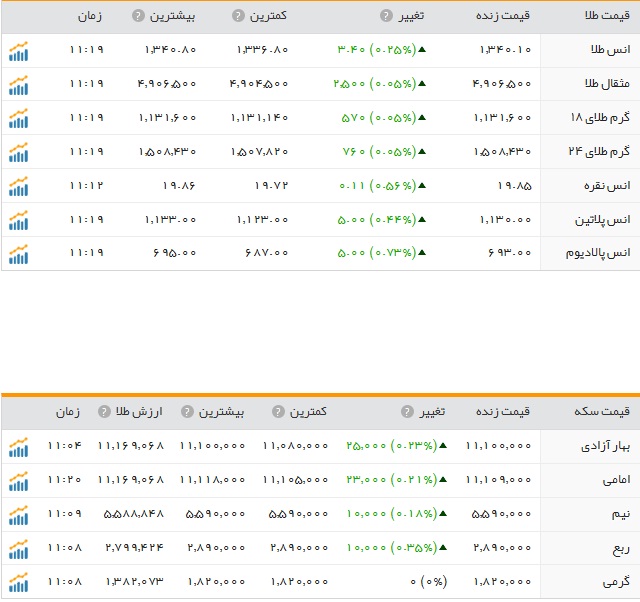
Task: Open the مثقال طلا row label
Action: point(607,84)
